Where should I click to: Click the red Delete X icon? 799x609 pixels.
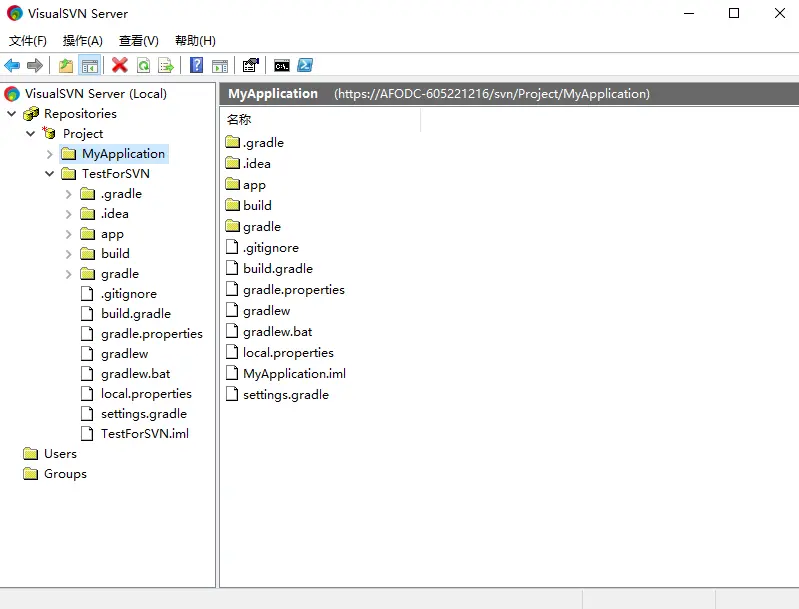coord(120,65)
